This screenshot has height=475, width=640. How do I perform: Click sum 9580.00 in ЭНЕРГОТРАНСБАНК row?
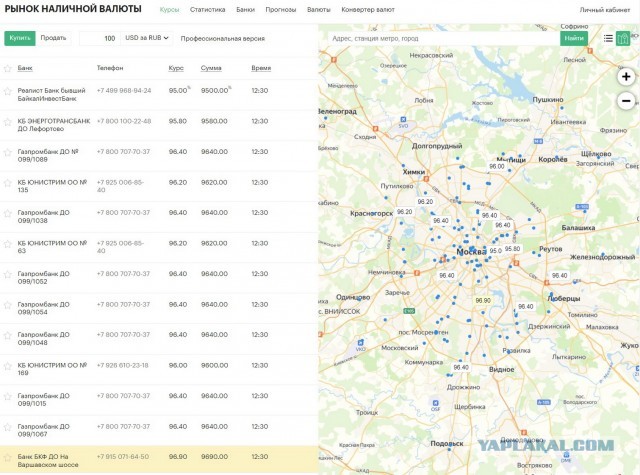(214, 121)
